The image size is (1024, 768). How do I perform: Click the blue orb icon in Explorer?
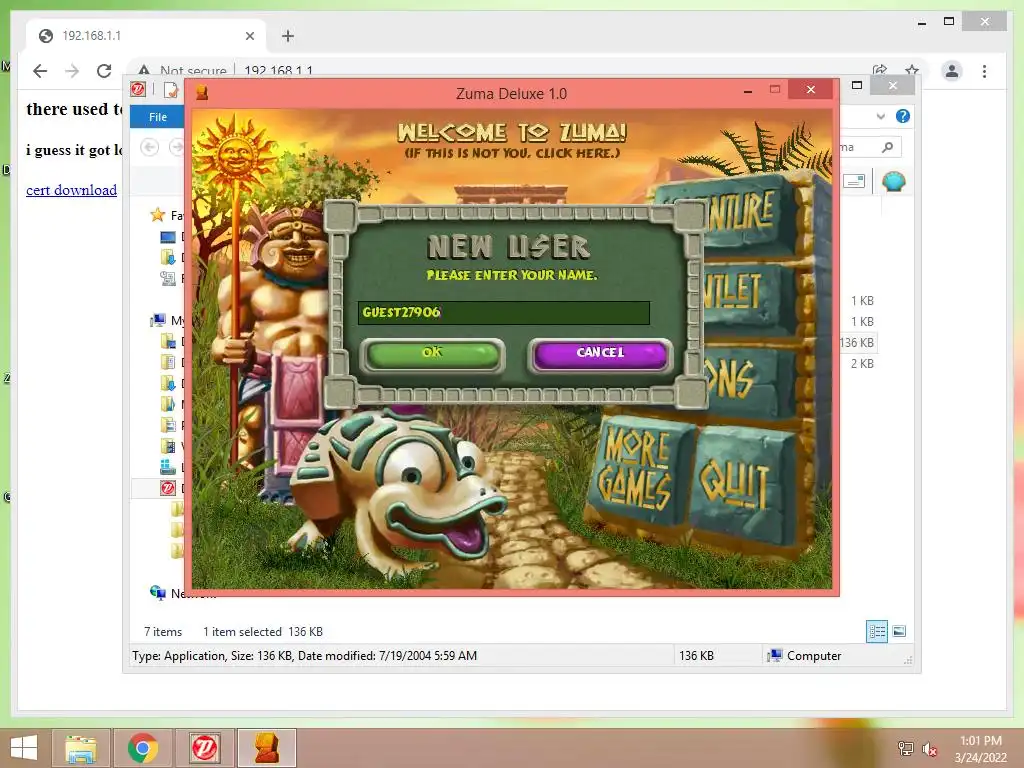[893, 181]
